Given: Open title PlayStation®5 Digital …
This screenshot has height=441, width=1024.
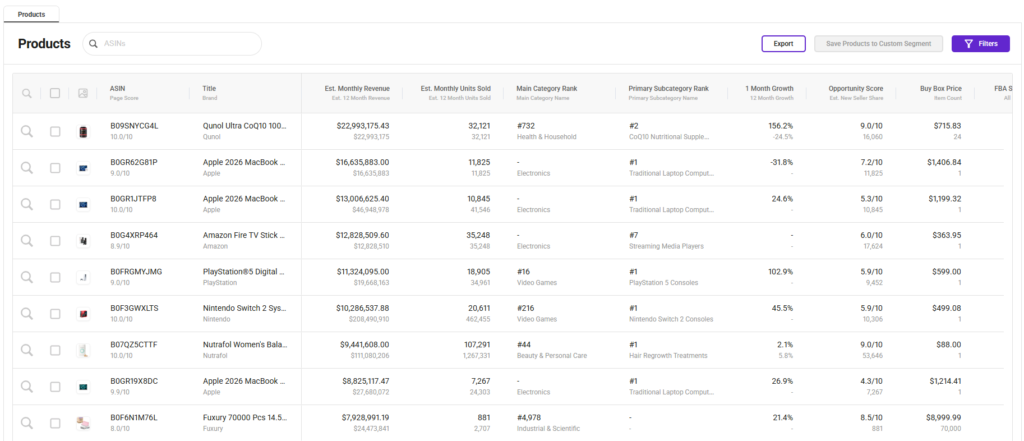Looking at the screenshot, I should (244, 272).
